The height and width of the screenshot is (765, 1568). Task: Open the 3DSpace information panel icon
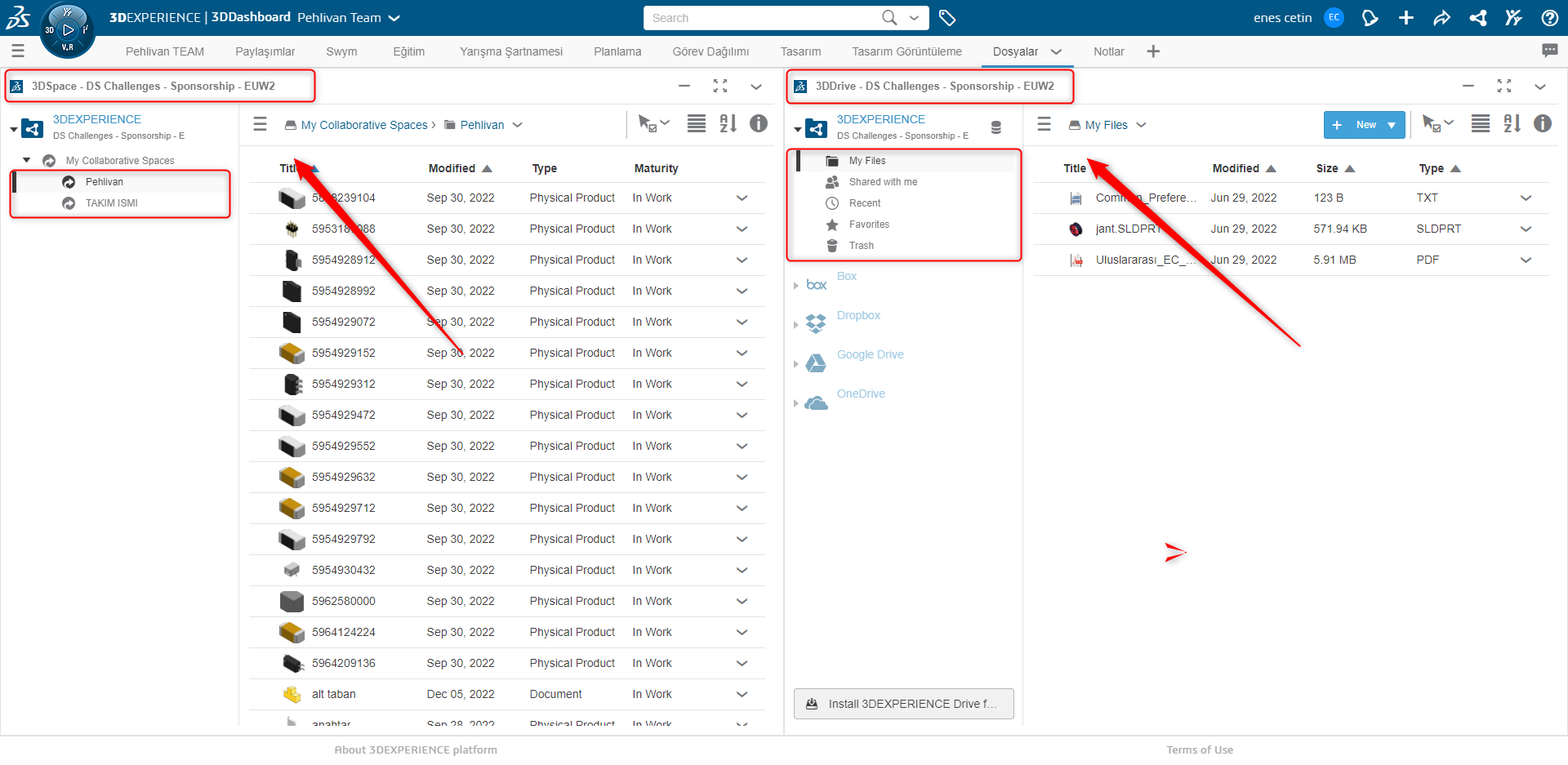759,123
